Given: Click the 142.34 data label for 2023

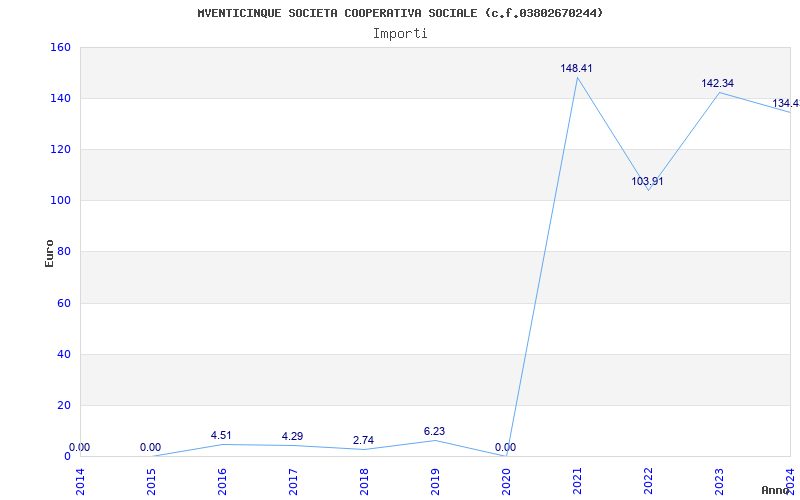Looking at the screenshot, I should (x=717, y=83).
